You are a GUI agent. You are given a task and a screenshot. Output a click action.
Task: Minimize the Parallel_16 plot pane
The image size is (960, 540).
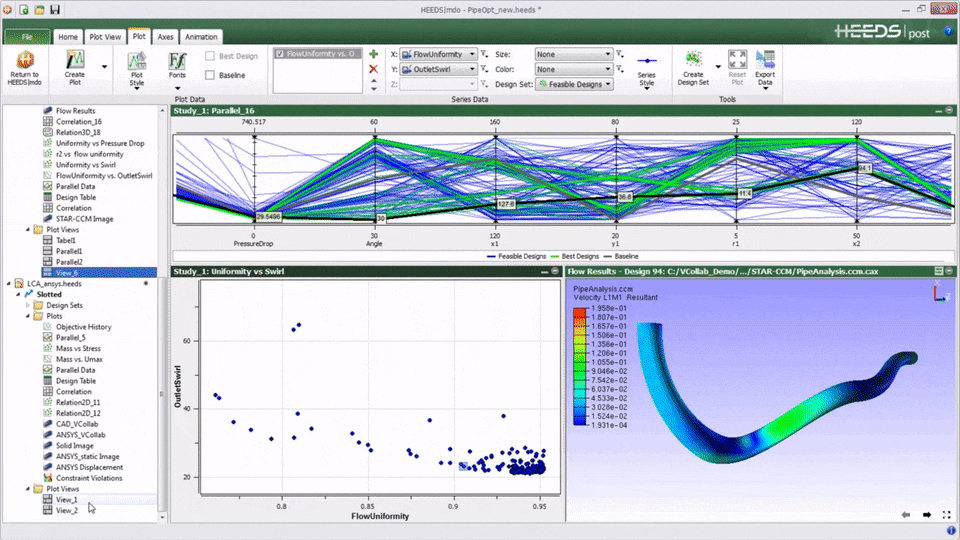pos(939,111)
